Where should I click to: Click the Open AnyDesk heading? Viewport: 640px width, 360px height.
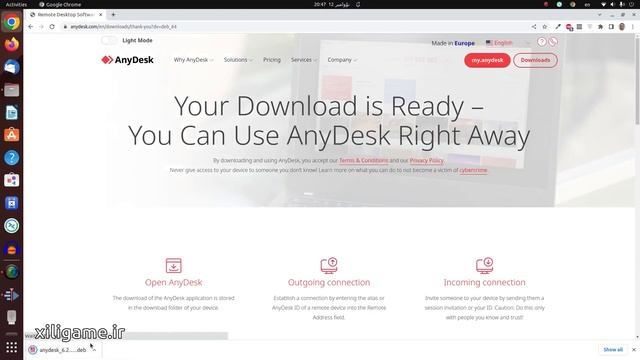(173, 282)
